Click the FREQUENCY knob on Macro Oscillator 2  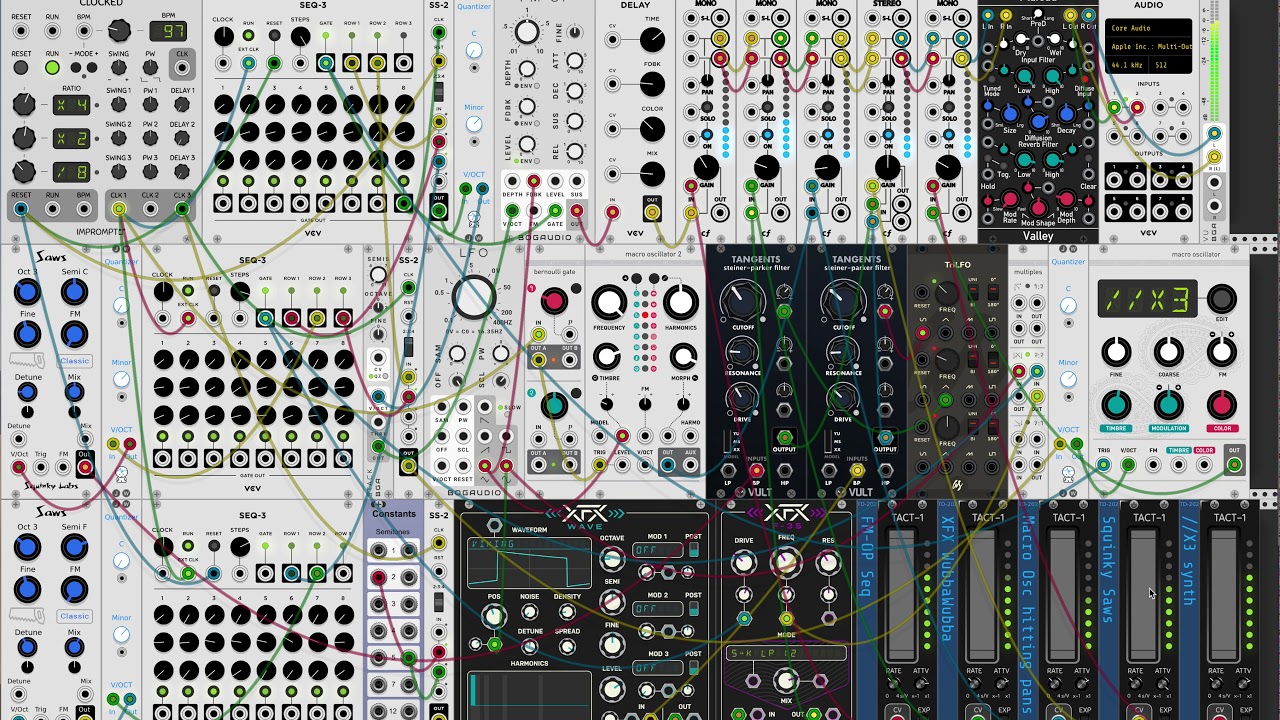click(x=608, y=302)
